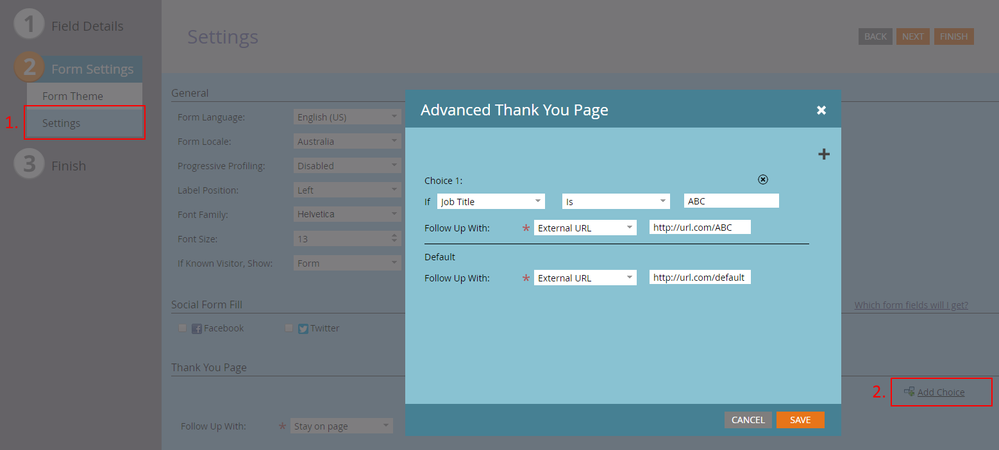Click the orange SAVE button
This screenshot has height=450, width=999.
click(x=800, y=420)
